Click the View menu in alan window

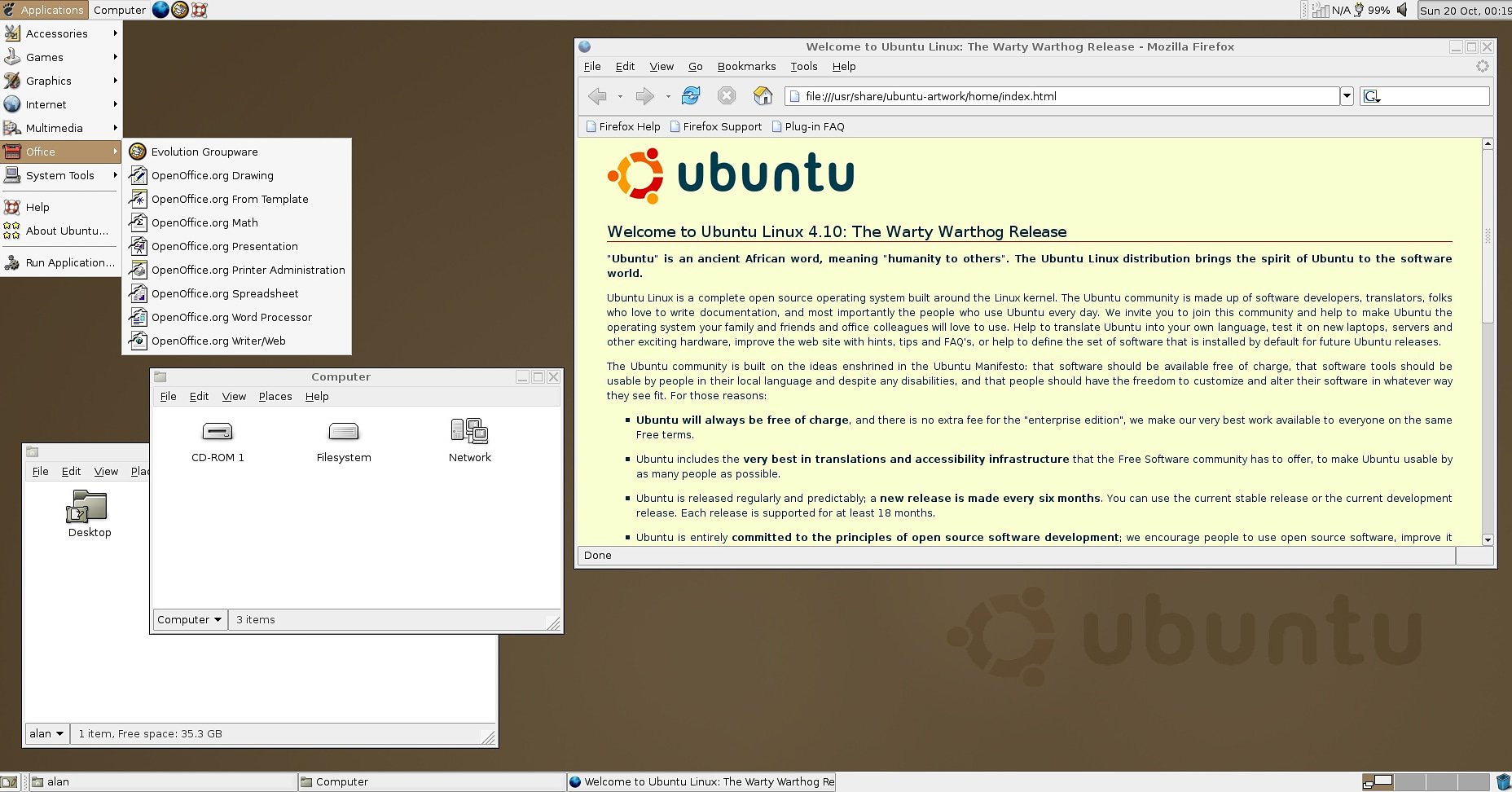106,472
